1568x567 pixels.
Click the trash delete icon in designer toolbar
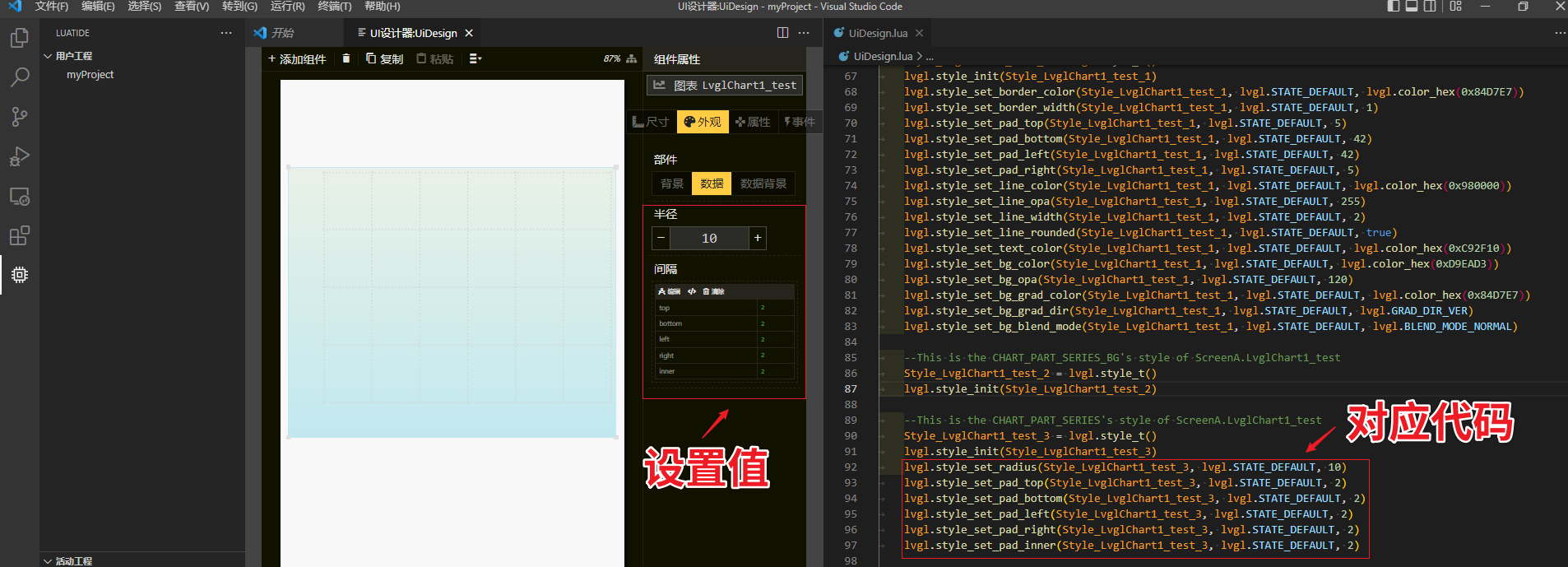click(x=346, y=58)
